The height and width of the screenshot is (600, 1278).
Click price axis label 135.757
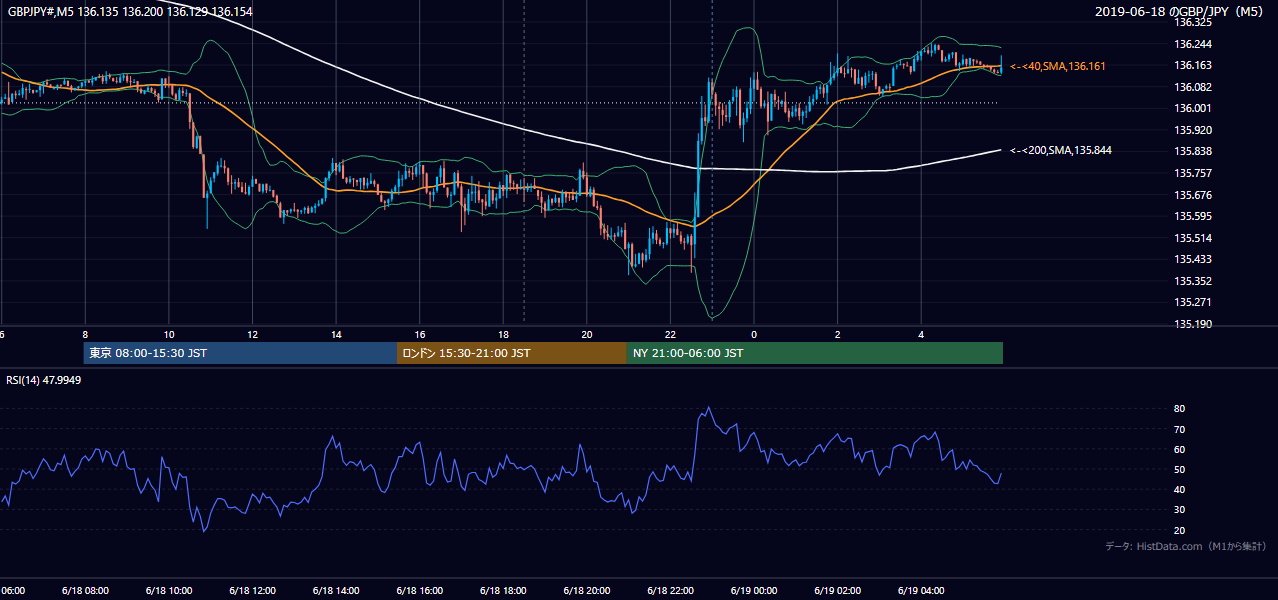[x=1193, y=173]
